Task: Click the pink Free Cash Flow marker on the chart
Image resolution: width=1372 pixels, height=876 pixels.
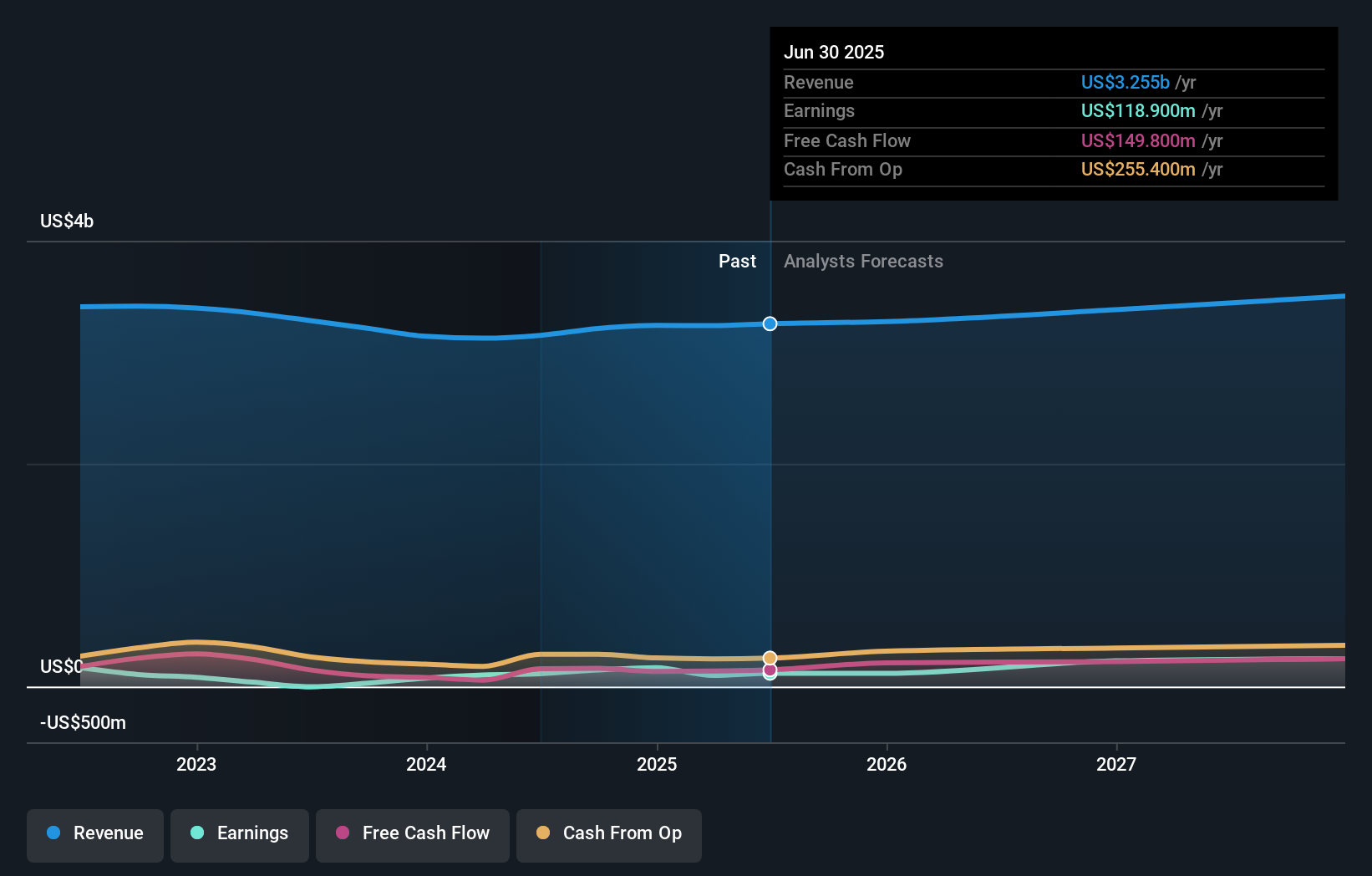Action: point(770,672)
